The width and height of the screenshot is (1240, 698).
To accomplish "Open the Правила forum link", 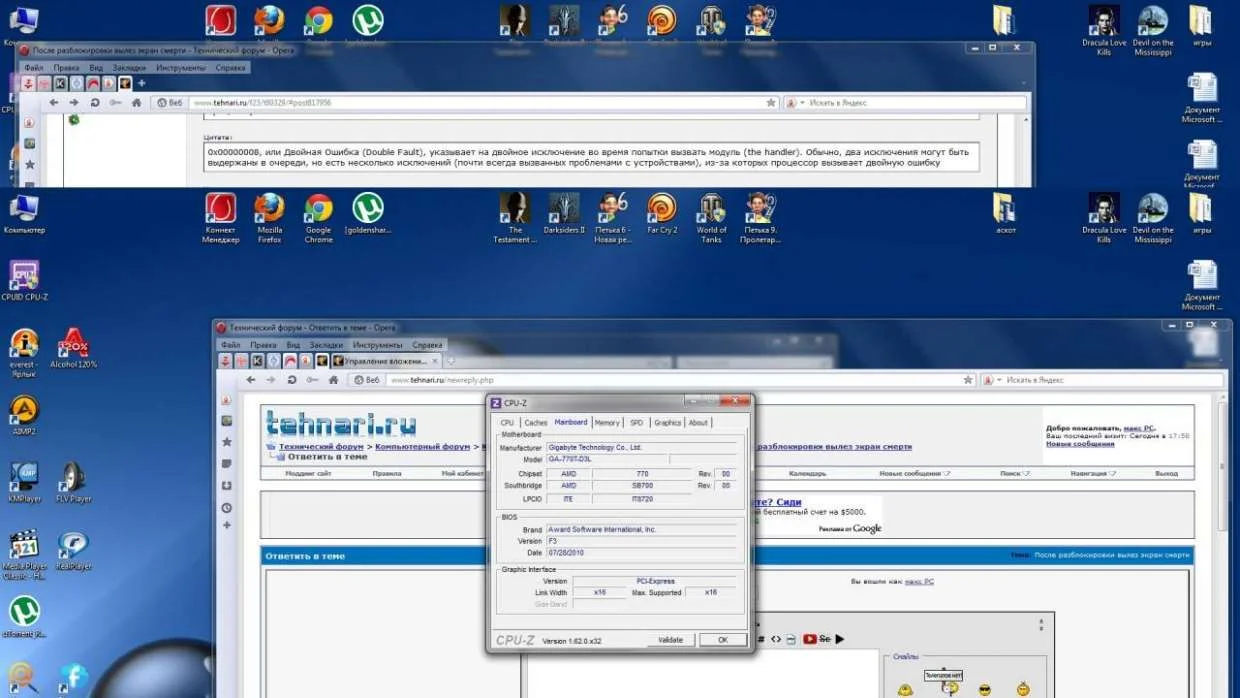I will point(386,473).
